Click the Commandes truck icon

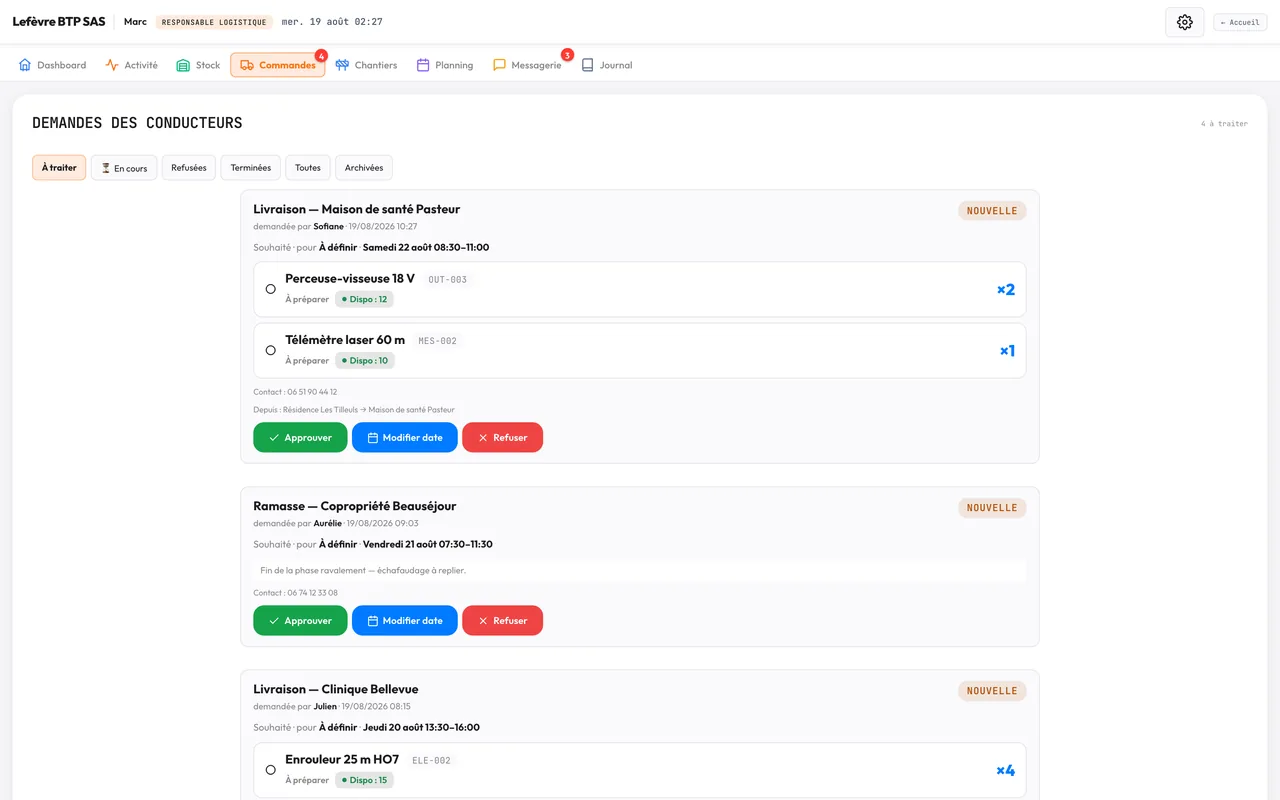pos(247,65)
